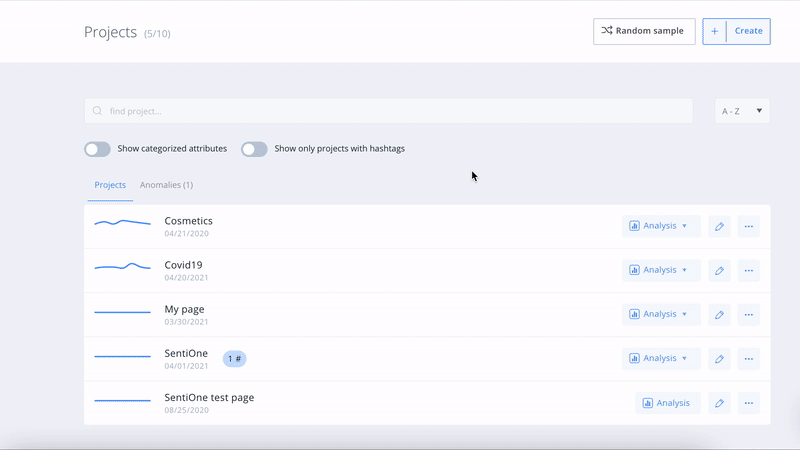Select the Projects tab

pos(110,185)
